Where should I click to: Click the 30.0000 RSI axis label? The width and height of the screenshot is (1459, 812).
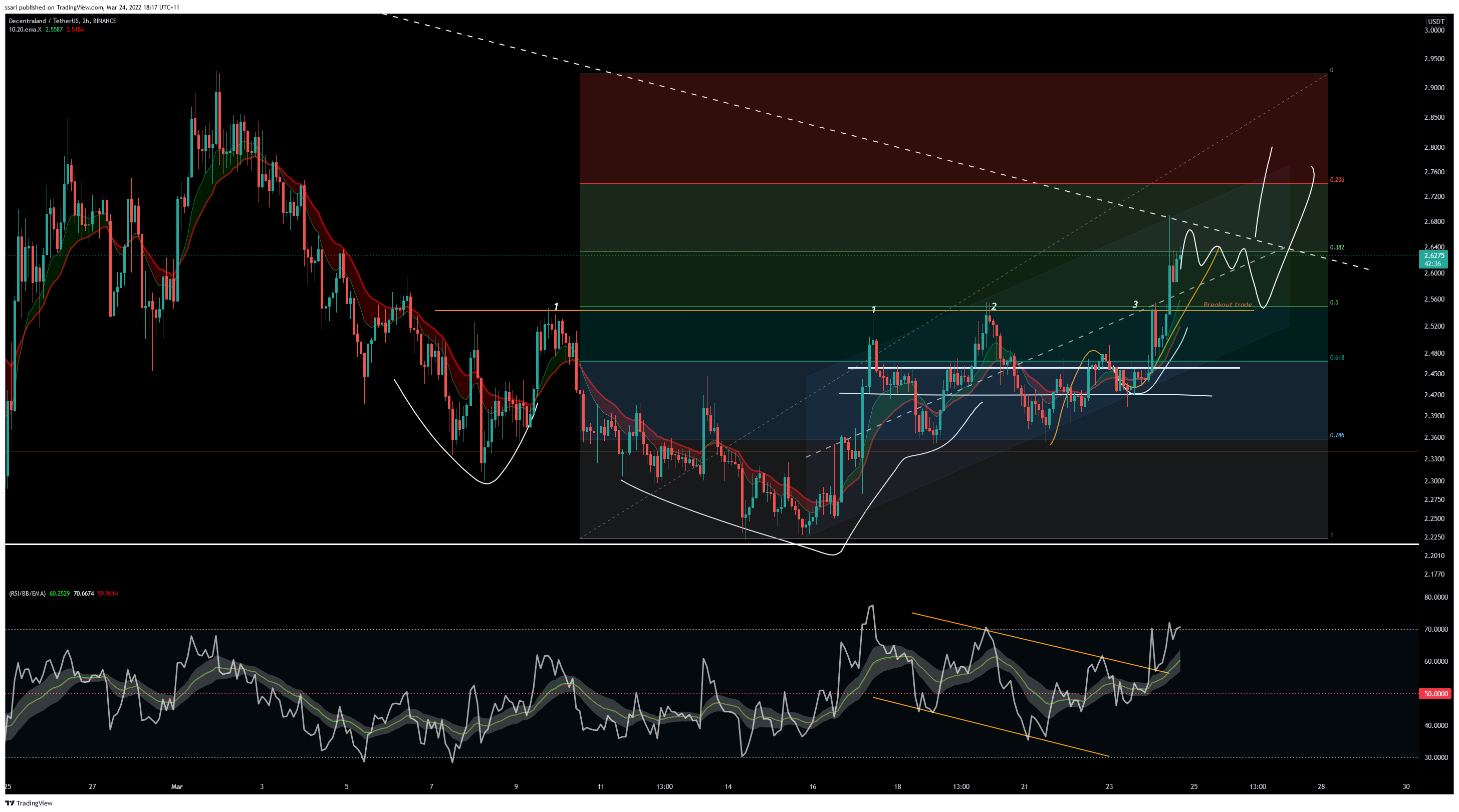[x=1435, y=757]
